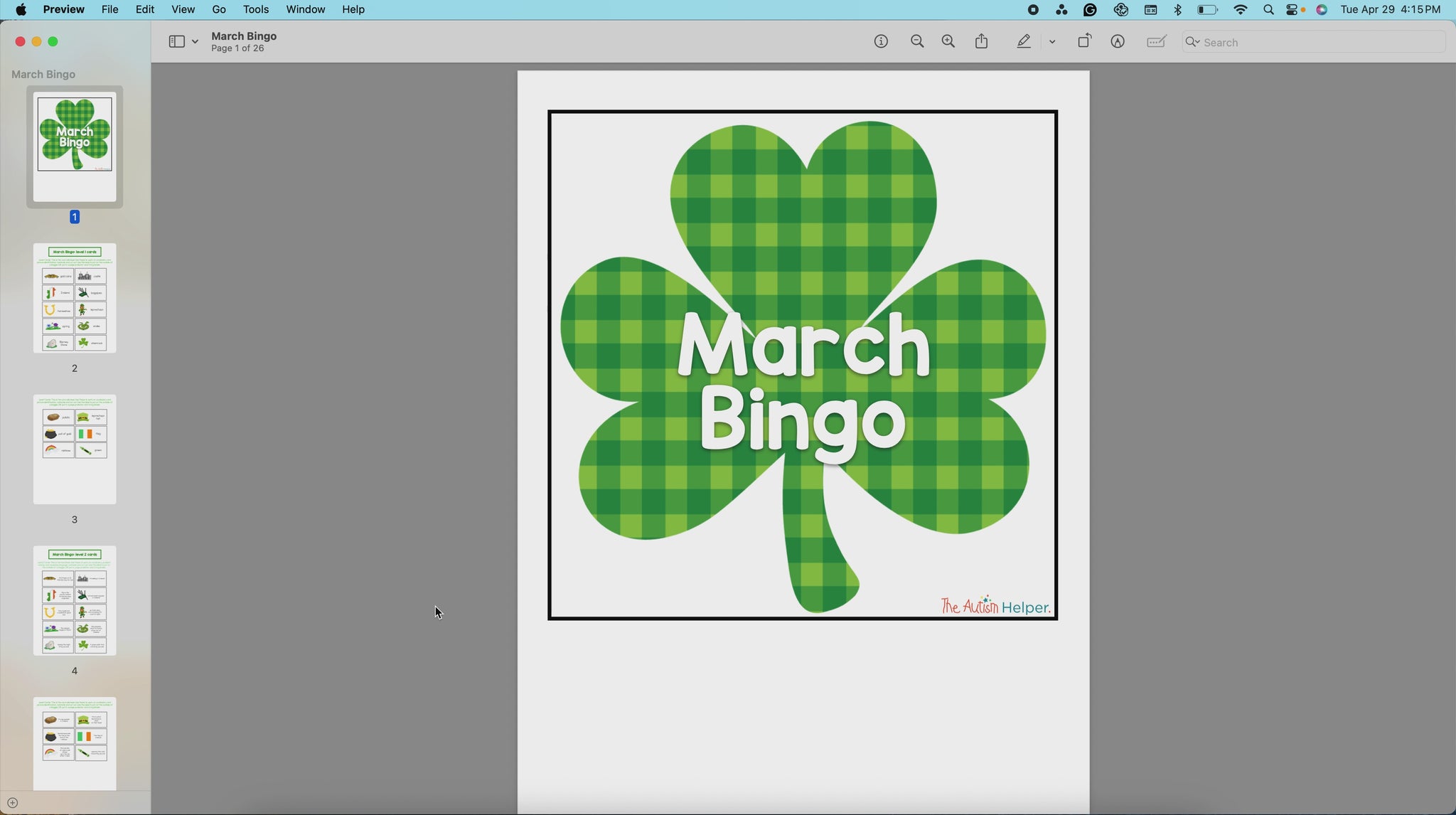Expand search options magnifier dropdown

1193,42
